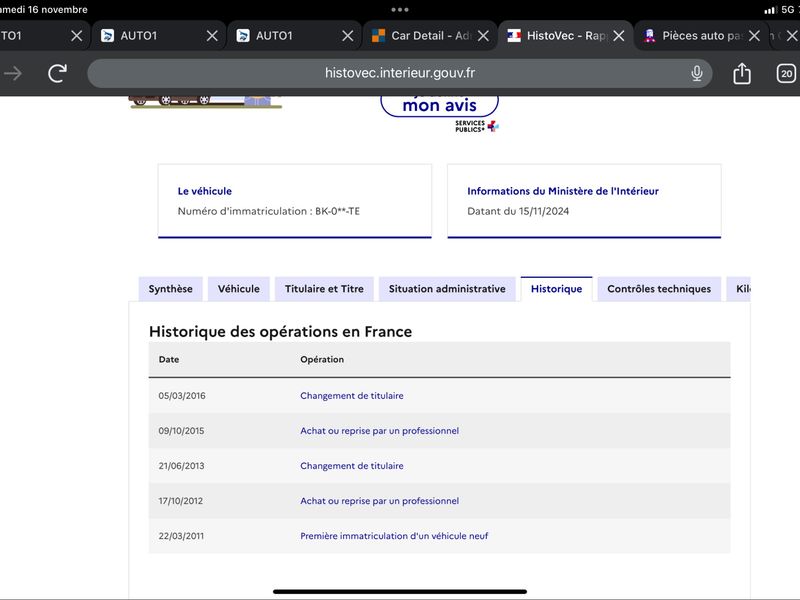Click the Numéro d'immatriculation BK-0**-TE text

coord(268,211)
